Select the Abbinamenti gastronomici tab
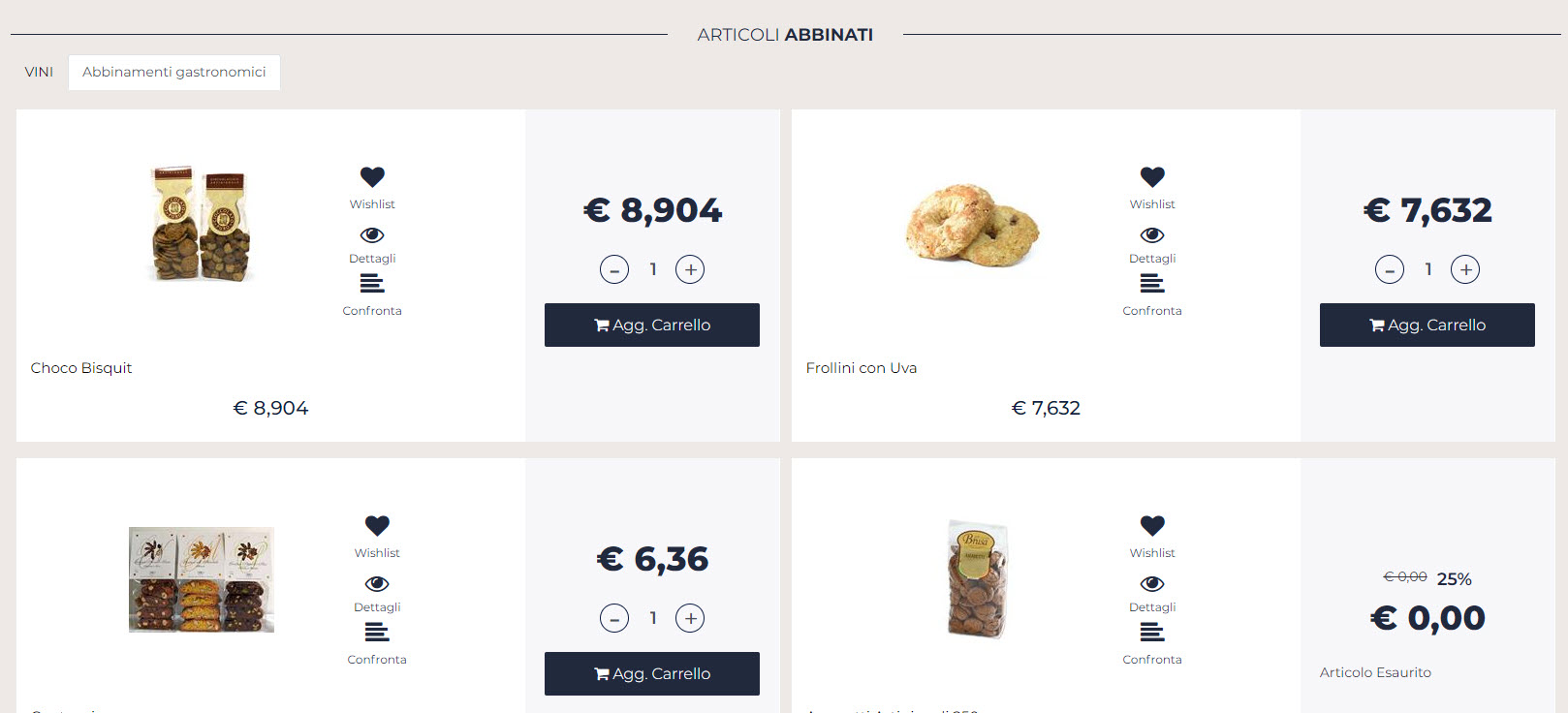The width and height of the screenshot is (1568, 713). (174, 72)
